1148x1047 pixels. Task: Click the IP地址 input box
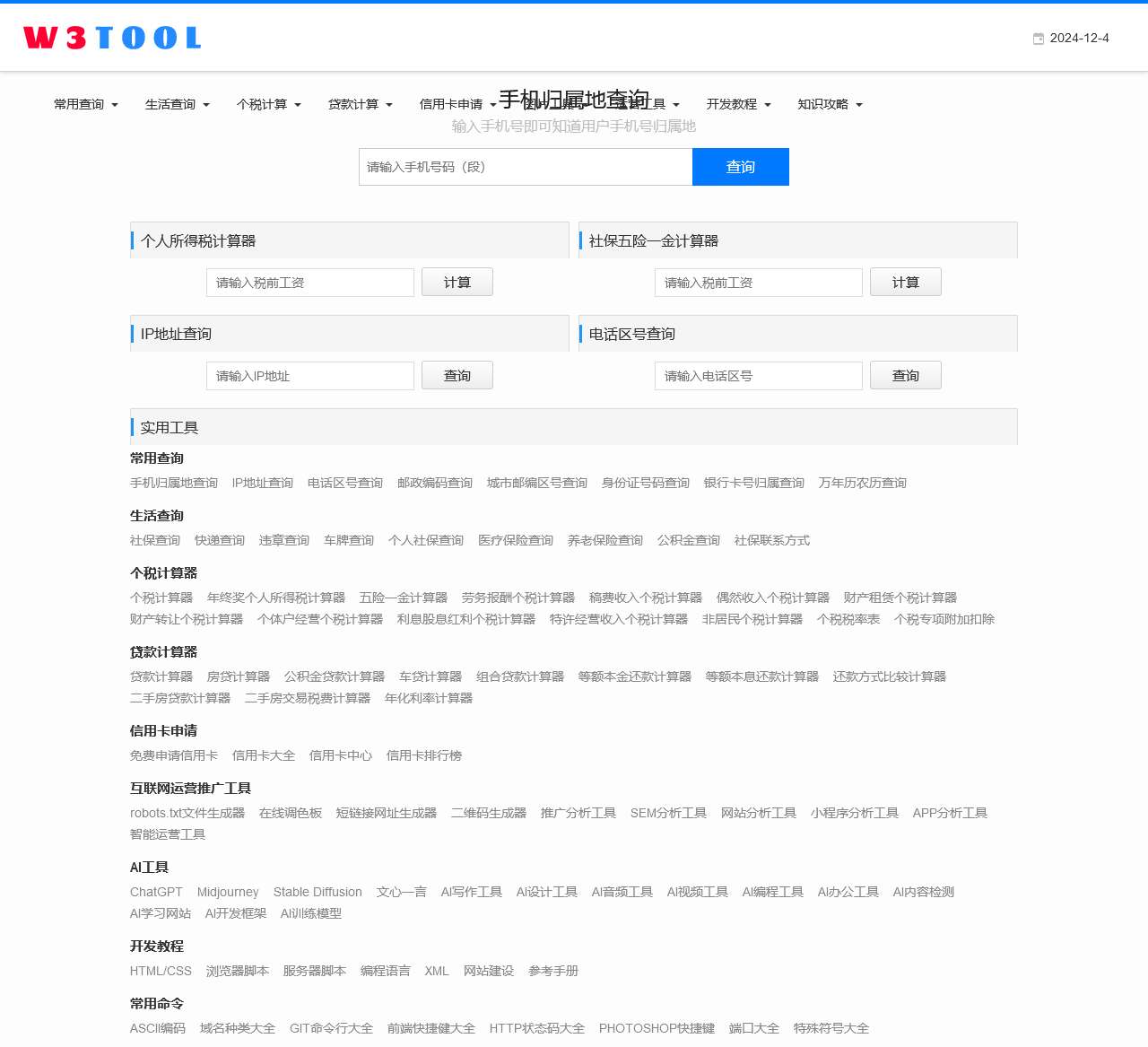309,375
